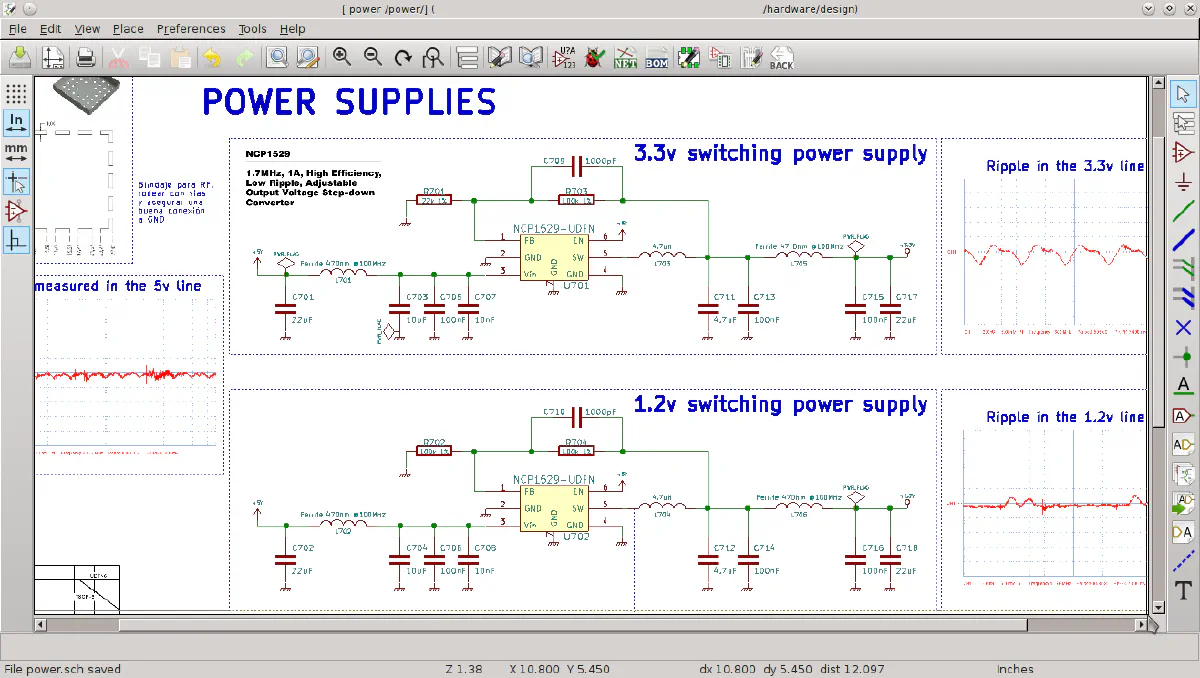
Task: Select the U701 NCP1529 component
Action: (553, 256)
